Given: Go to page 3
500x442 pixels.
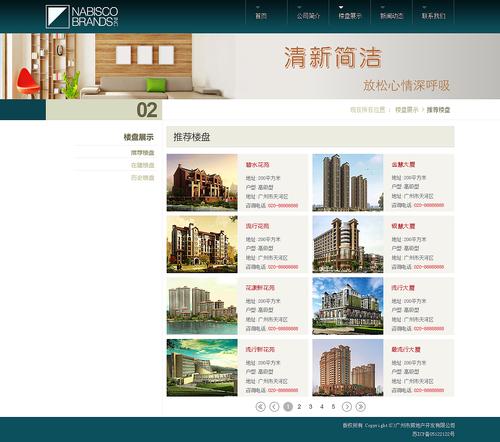Looking at the screenshot, I should point(310,407).
